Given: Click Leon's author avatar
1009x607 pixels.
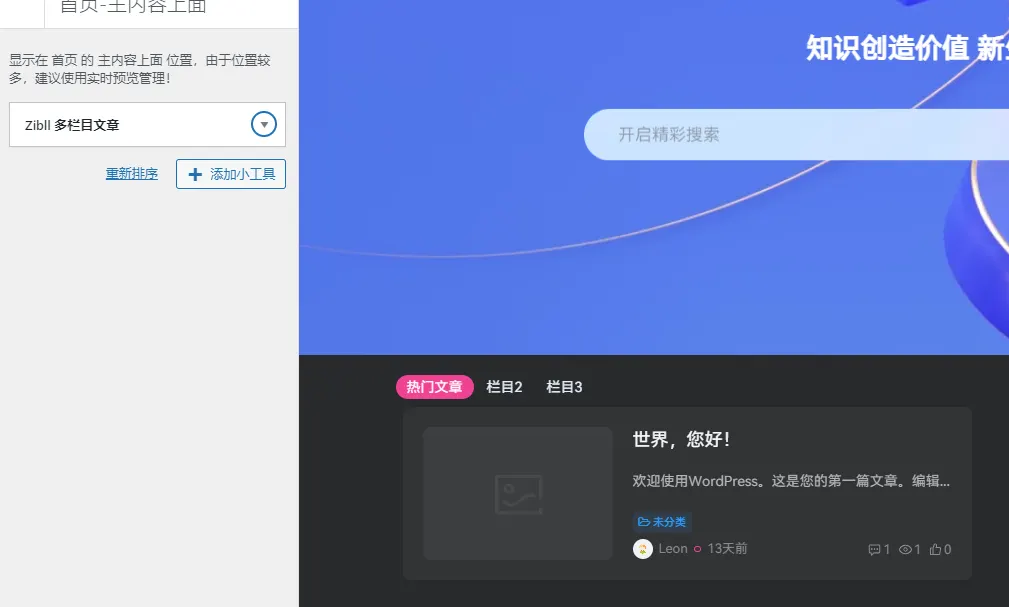Looking at the screenshot, I should coord(643,549).
